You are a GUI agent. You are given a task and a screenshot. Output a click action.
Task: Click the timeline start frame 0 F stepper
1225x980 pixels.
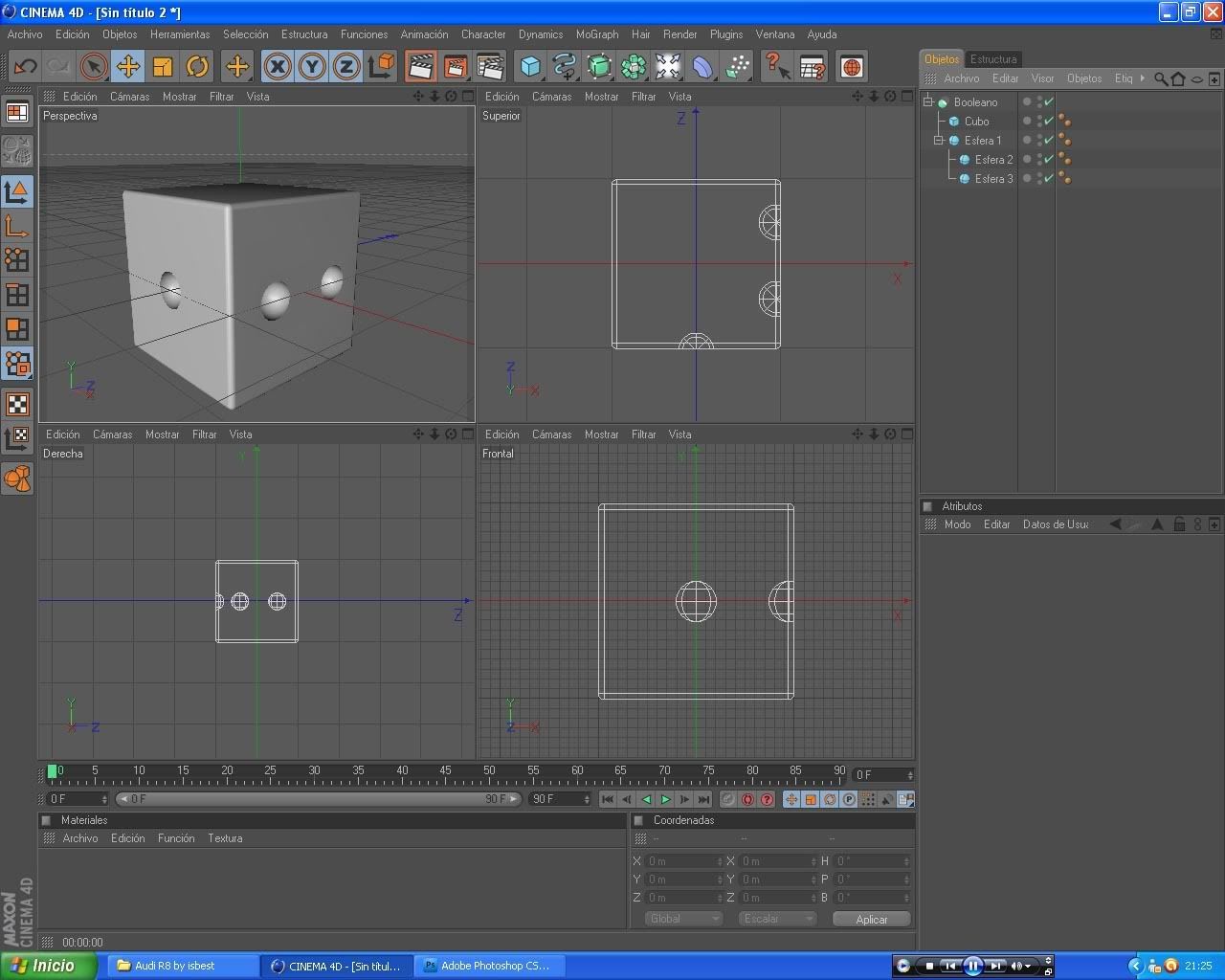coord(104,799)
